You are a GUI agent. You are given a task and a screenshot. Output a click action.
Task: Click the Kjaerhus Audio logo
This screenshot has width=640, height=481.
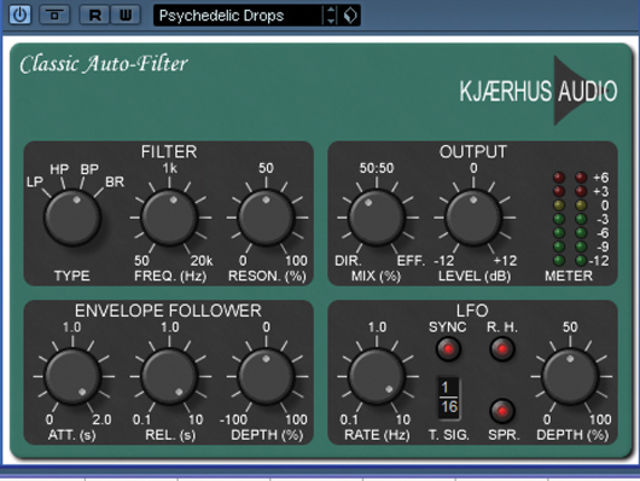click(x=539, y=91)
